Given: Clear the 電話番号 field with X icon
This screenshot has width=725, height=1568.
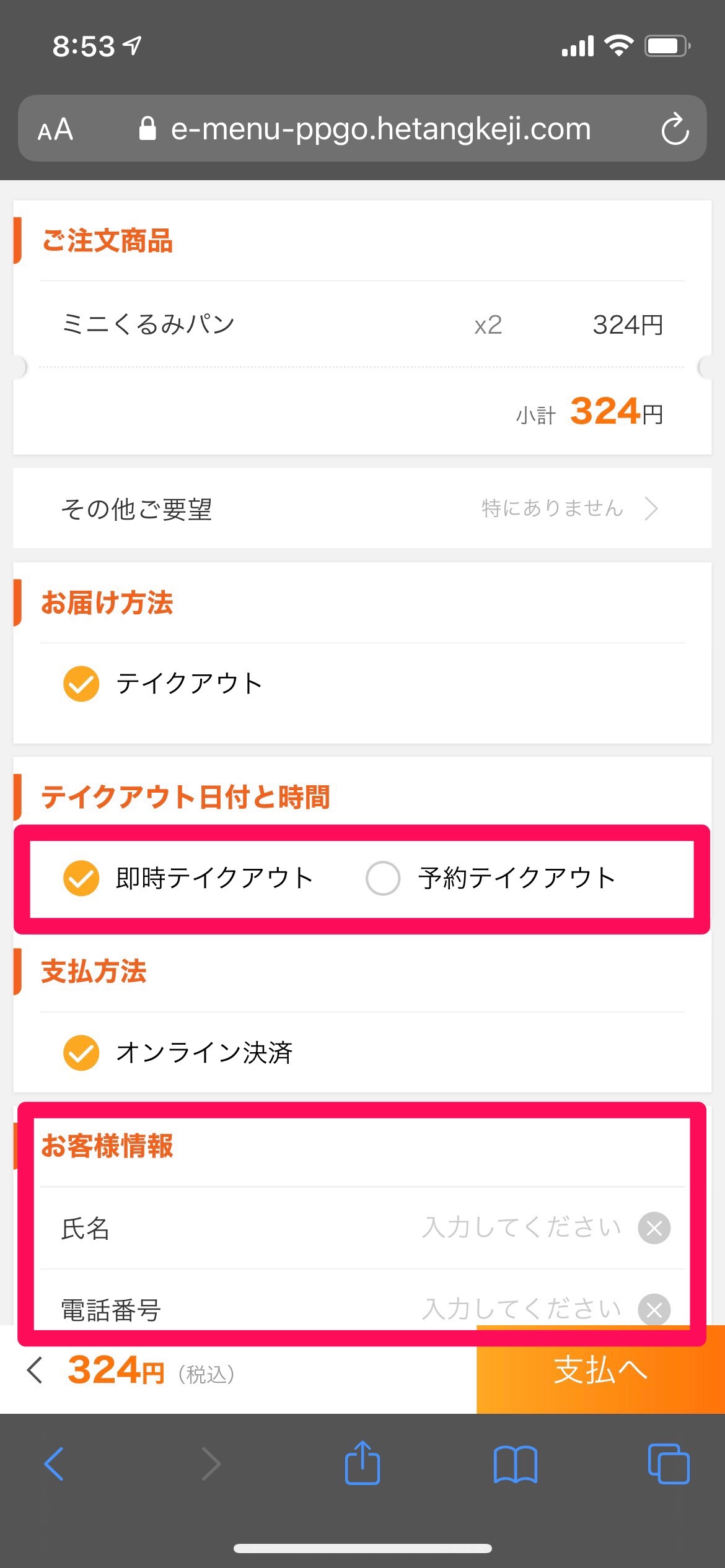Looking at the screenshot, I should pyautogui.click(x=654, y=1309).
